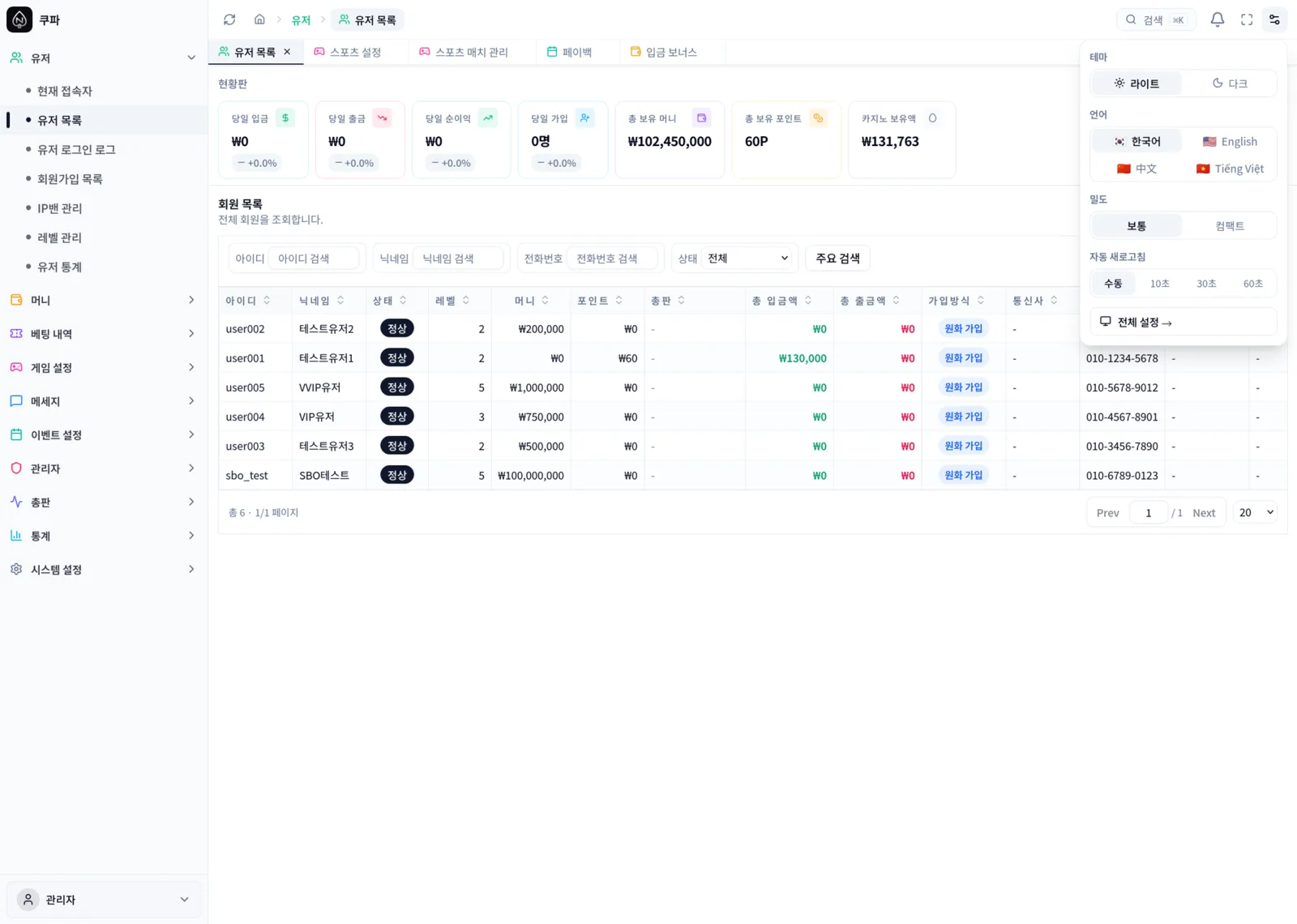The height and width of the screenshot is (924, 1297).
Task: Open the 상태 전체 dropdown
Action: [x=747, y=259]
